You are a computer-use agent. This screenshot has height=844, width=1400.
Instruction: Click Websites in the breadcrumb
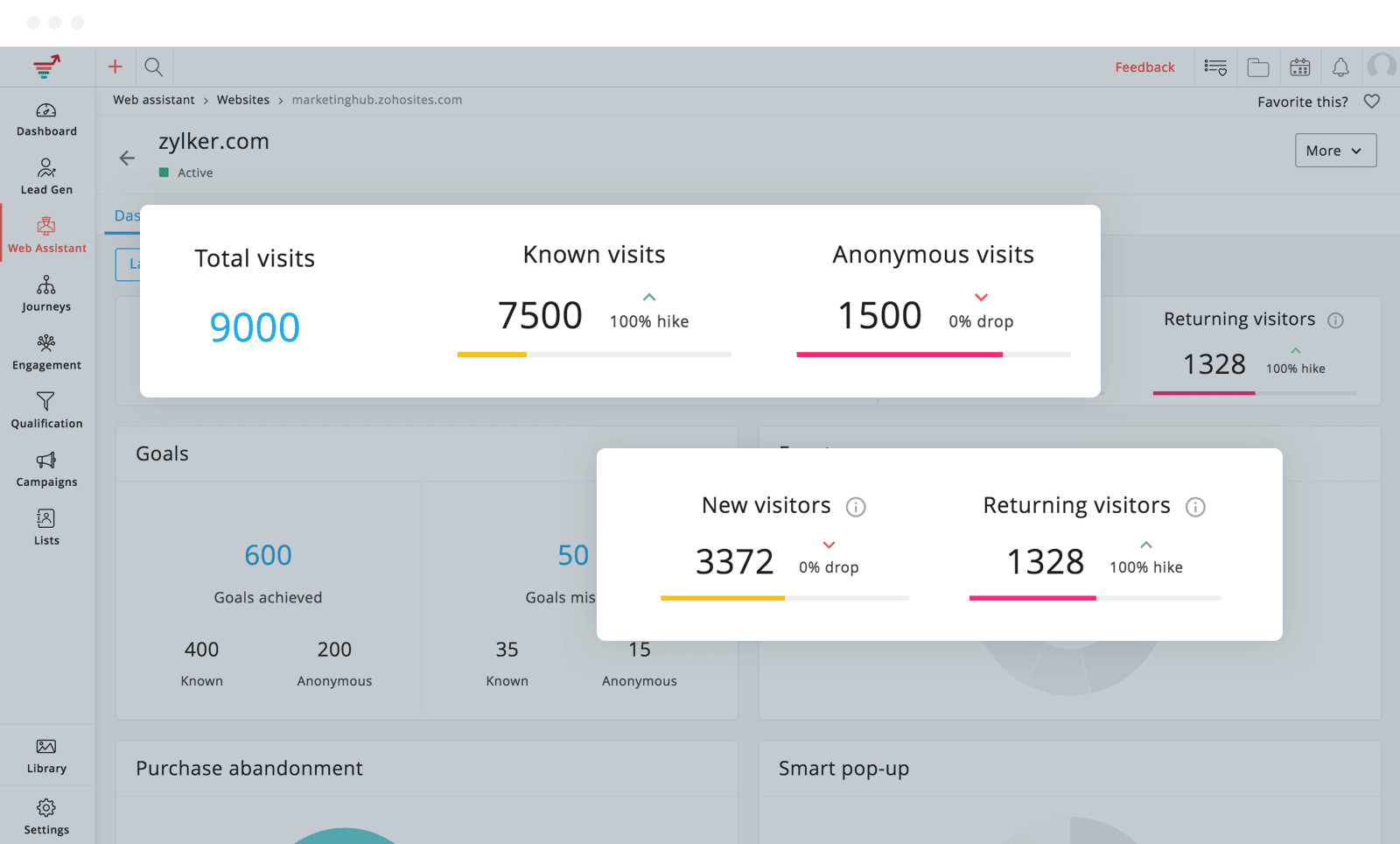[243, 100]
